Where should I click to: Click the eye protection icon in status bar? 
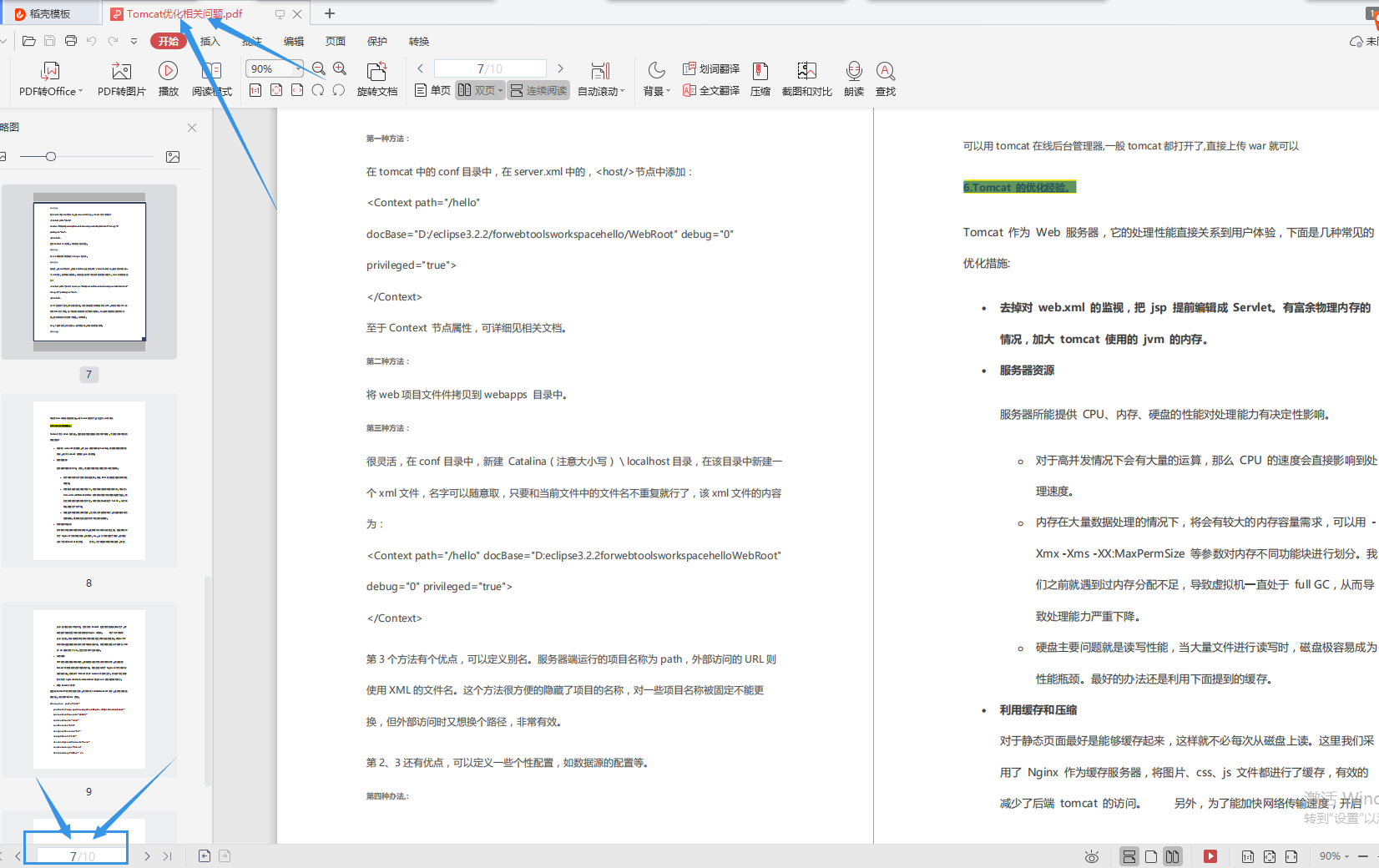[1092, 856]
